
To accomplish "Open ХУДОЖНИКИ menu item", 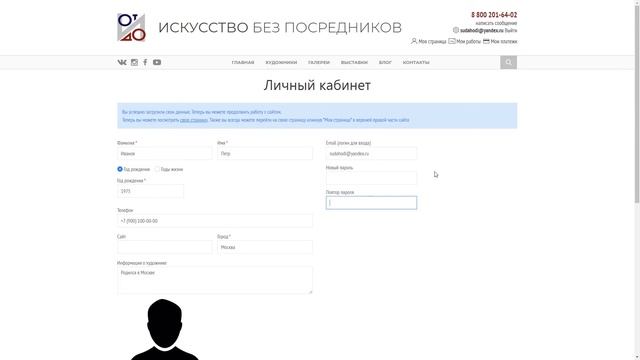I will (x=281, y=62).
